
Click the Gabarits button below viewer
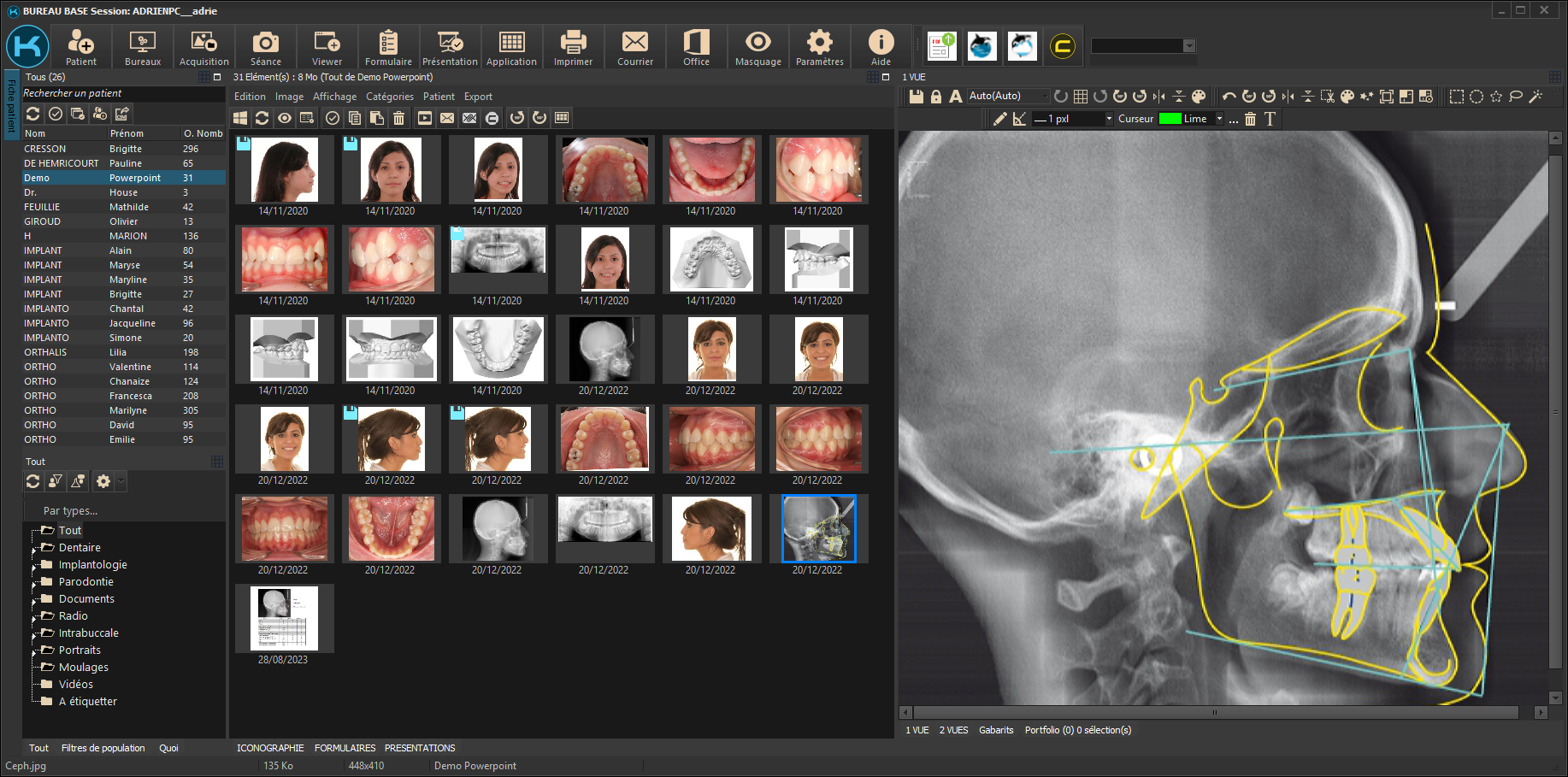(x=996, y=730)
